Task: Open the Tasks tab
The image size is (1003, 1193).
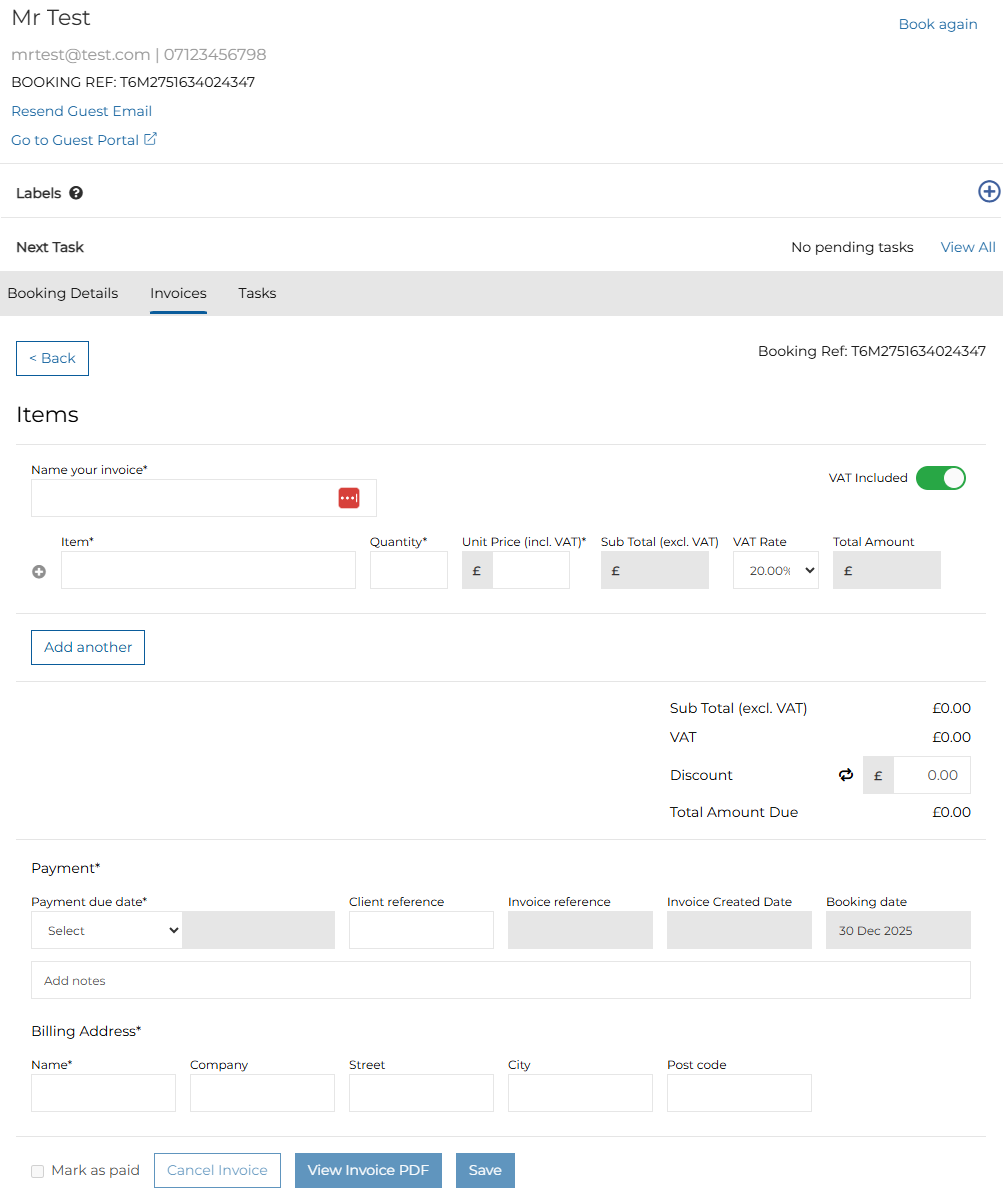Action: tap(257, 293)
